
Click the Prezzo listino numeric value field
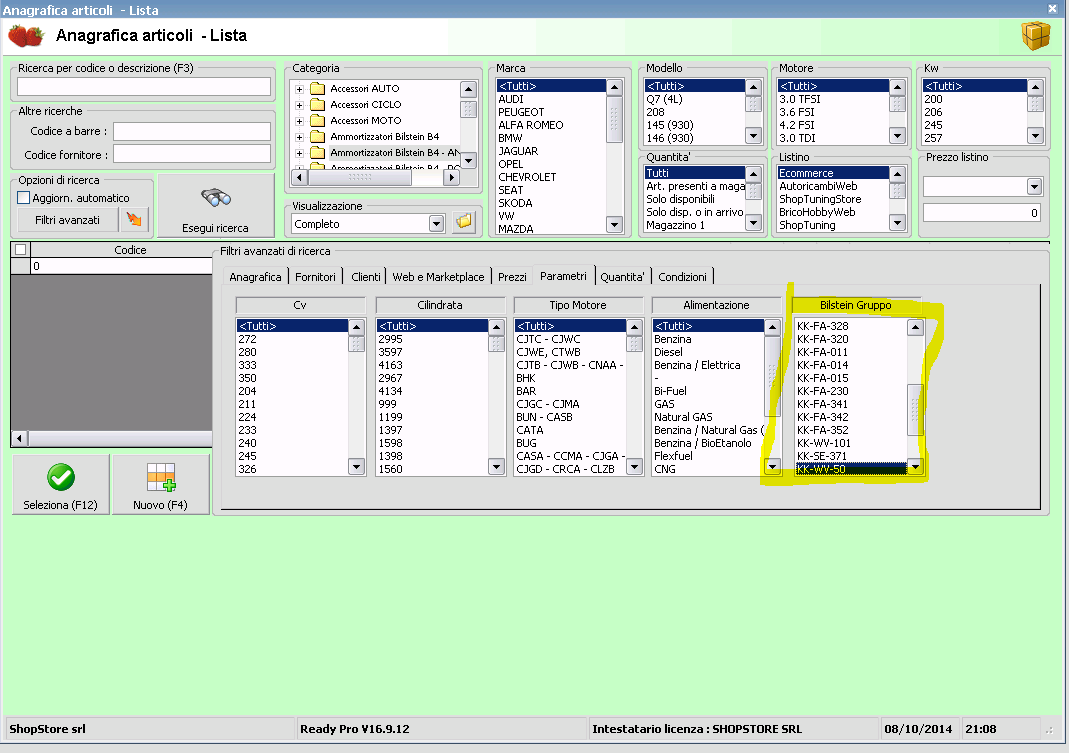[x=982, y=213]
